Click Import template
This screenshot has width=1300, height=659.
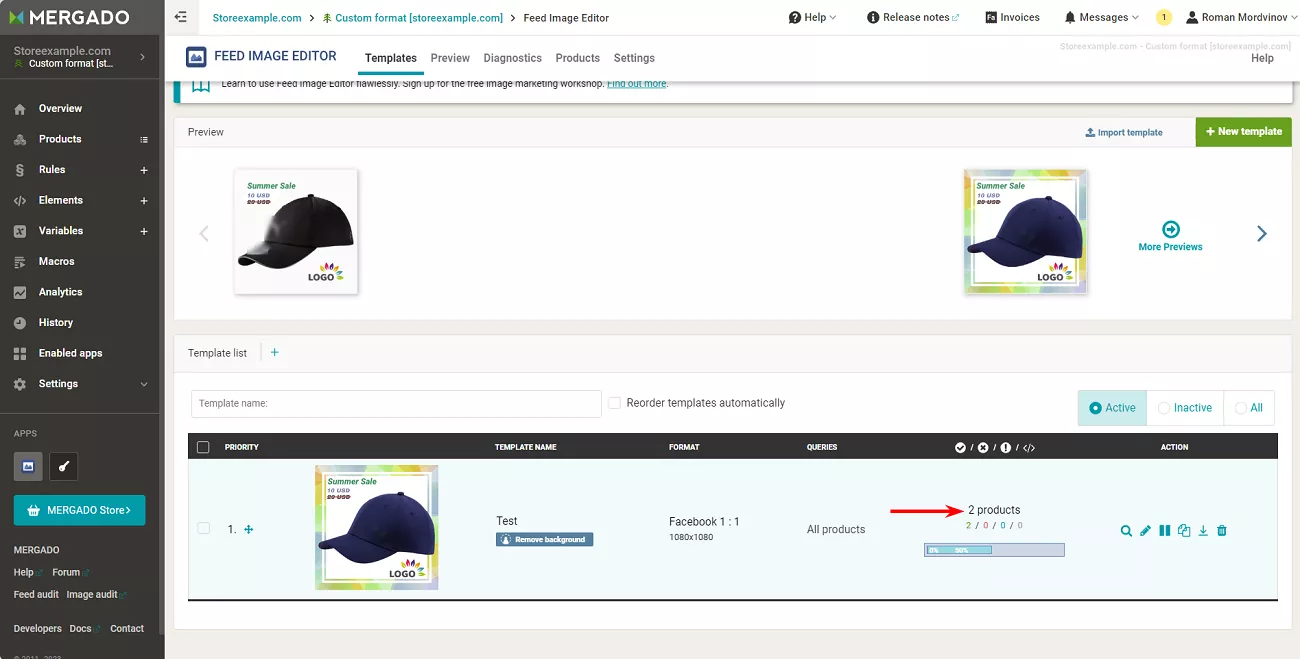click(x=1124, y=132)
